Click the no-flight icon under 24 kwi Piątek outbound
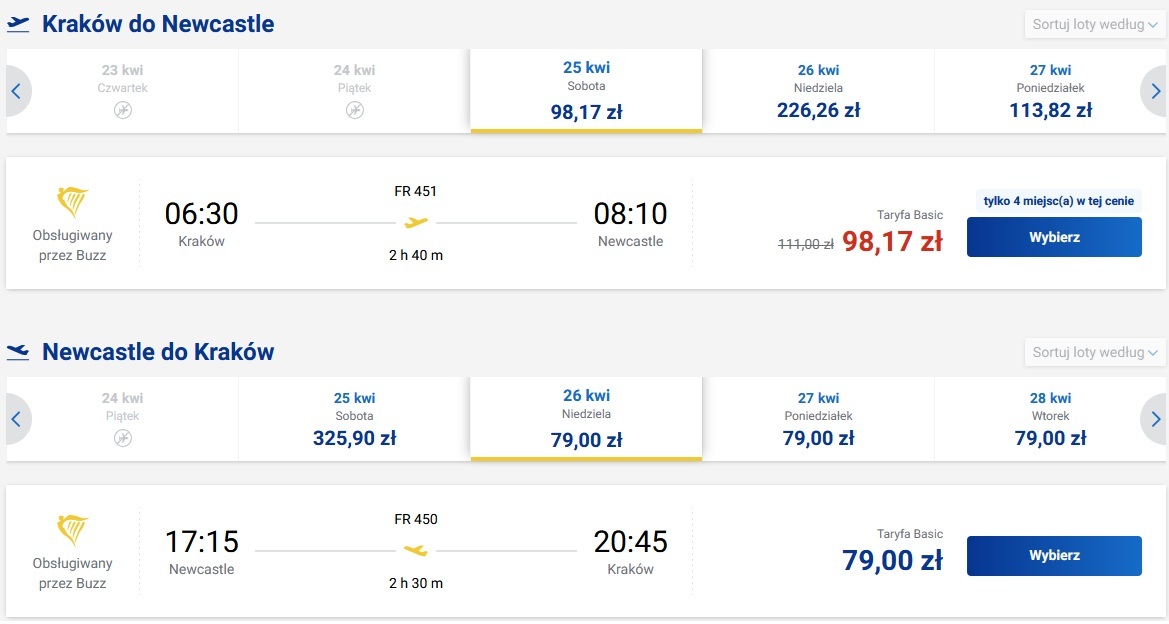 pos(355,110)
